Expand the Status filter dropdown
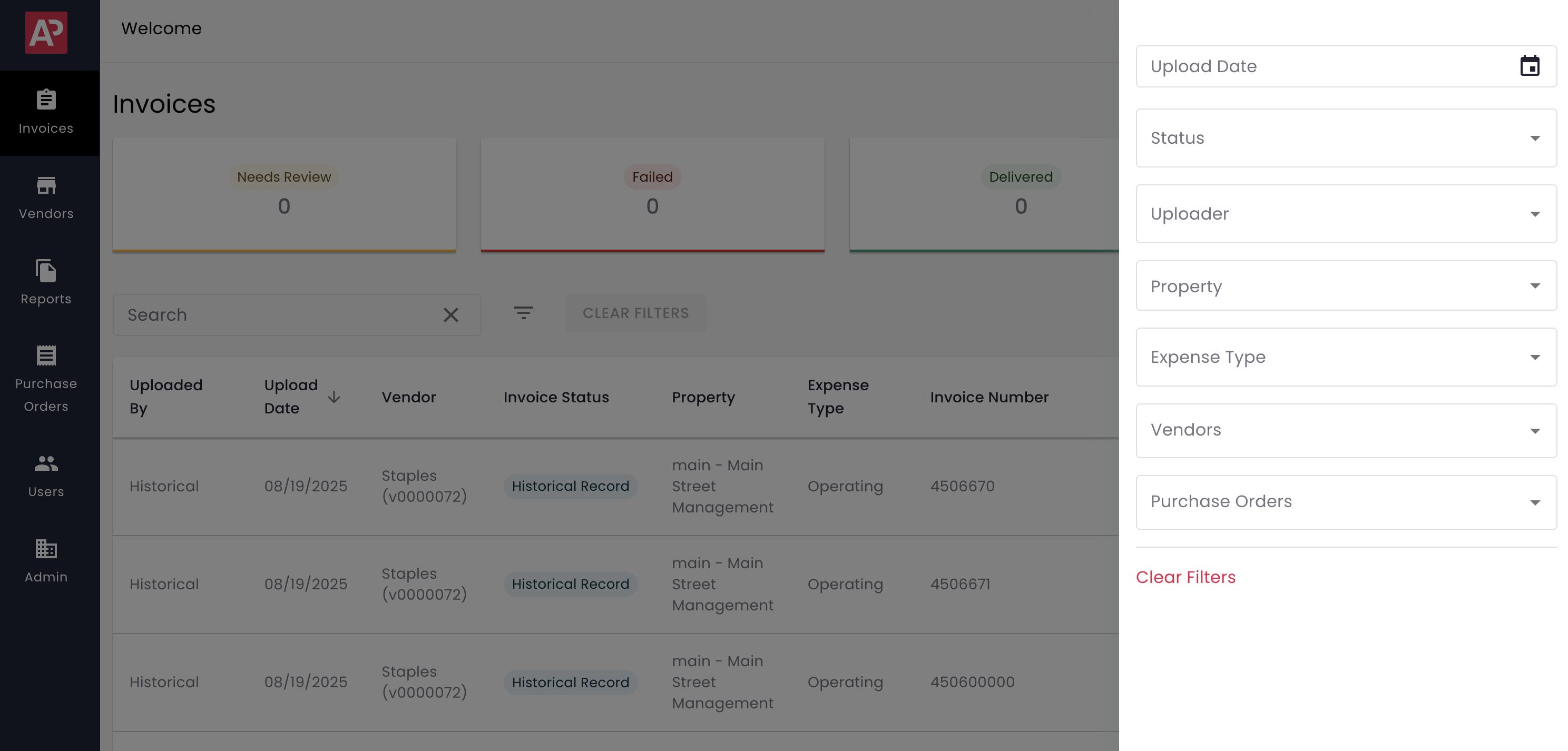Image resolution: width=1568 pixels, height=751 pixels. [1346, 138]
